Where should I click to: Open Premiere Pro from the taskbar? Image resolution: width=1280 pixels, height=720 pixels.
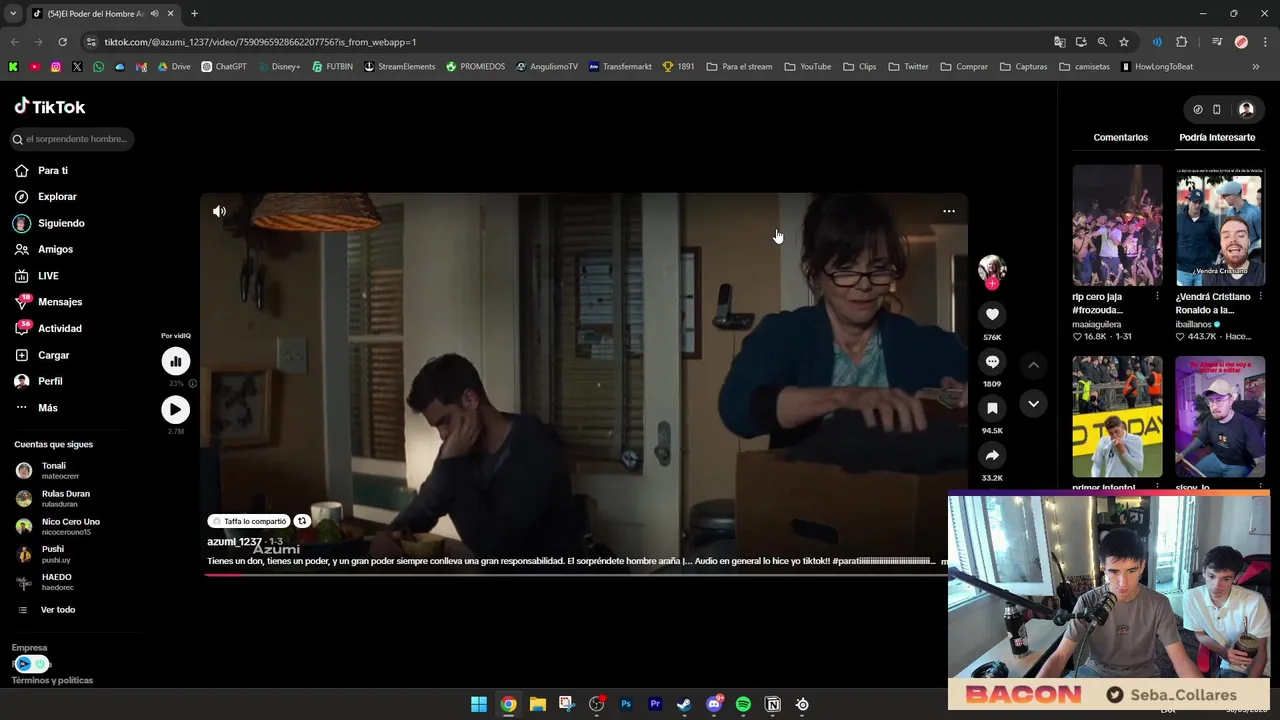655,704
